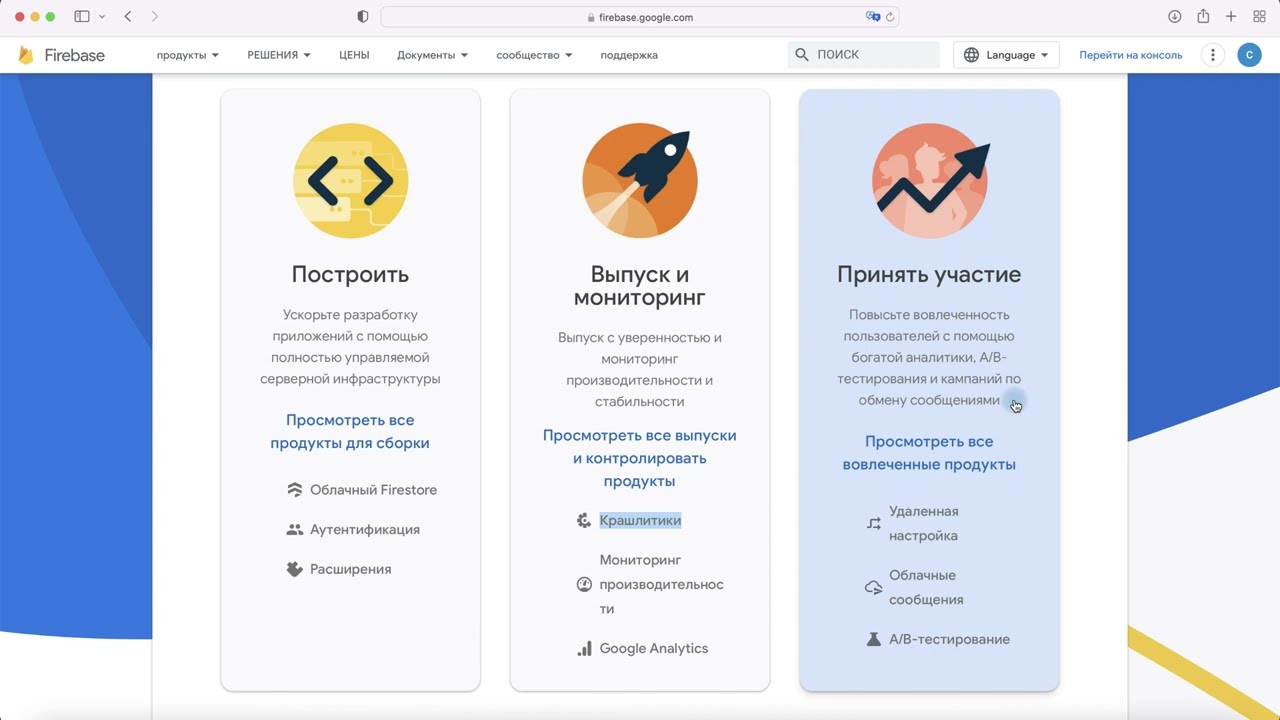Click Перейти на консоль link

tap(1130, 55)
